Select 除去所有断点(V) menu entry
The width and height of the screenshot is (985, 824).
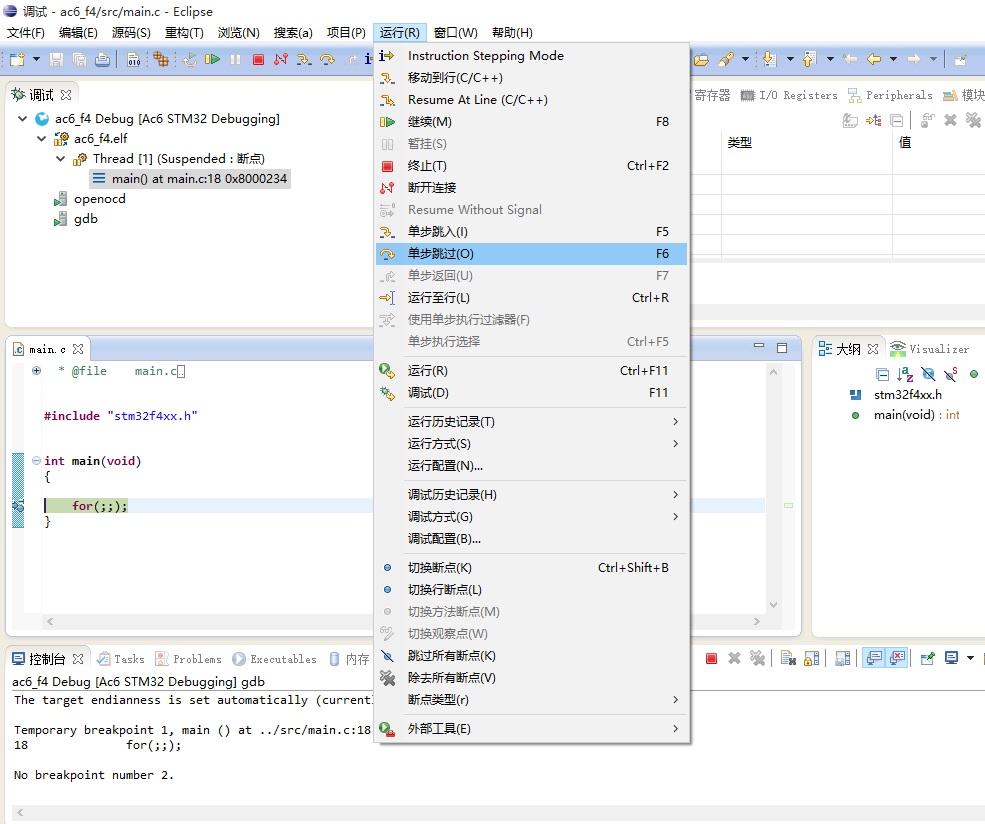[x=531, y=678]
